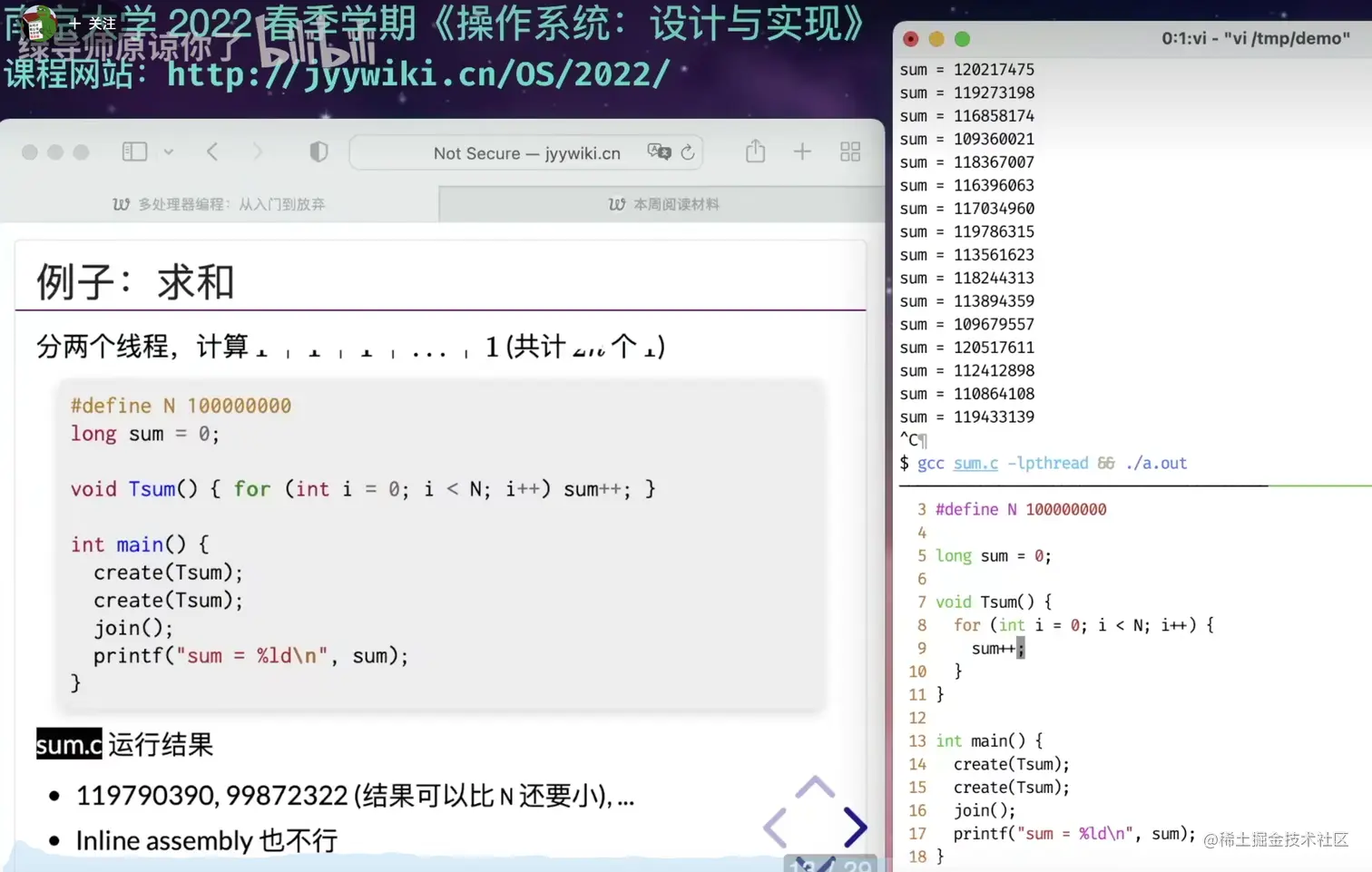Open the sidebar dropdown chevron
This screenshot has height=872, width=1372.
point(169,152)
